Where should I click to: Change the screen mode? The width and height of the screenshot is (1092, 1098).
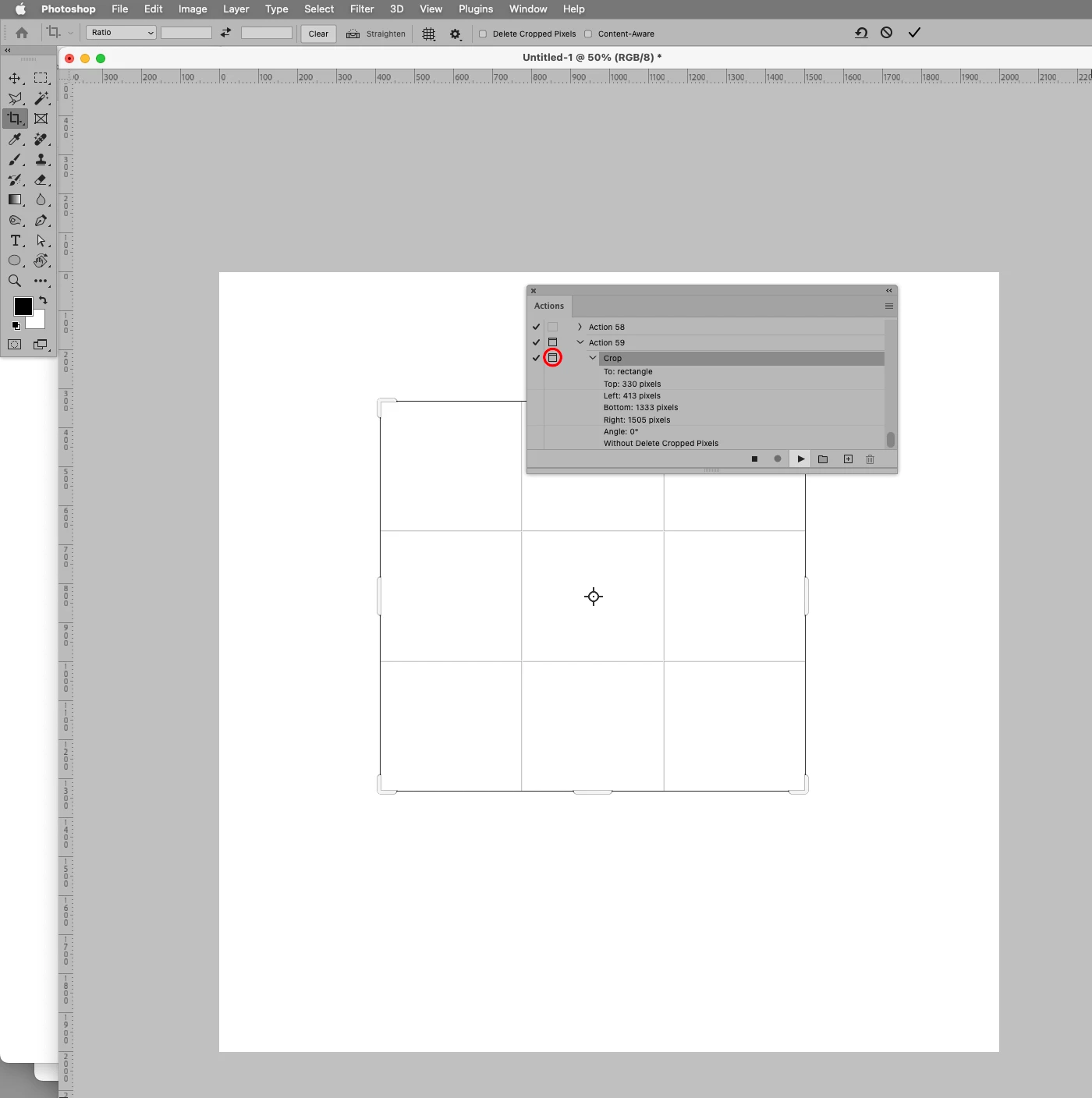click(x=41, y=344)
